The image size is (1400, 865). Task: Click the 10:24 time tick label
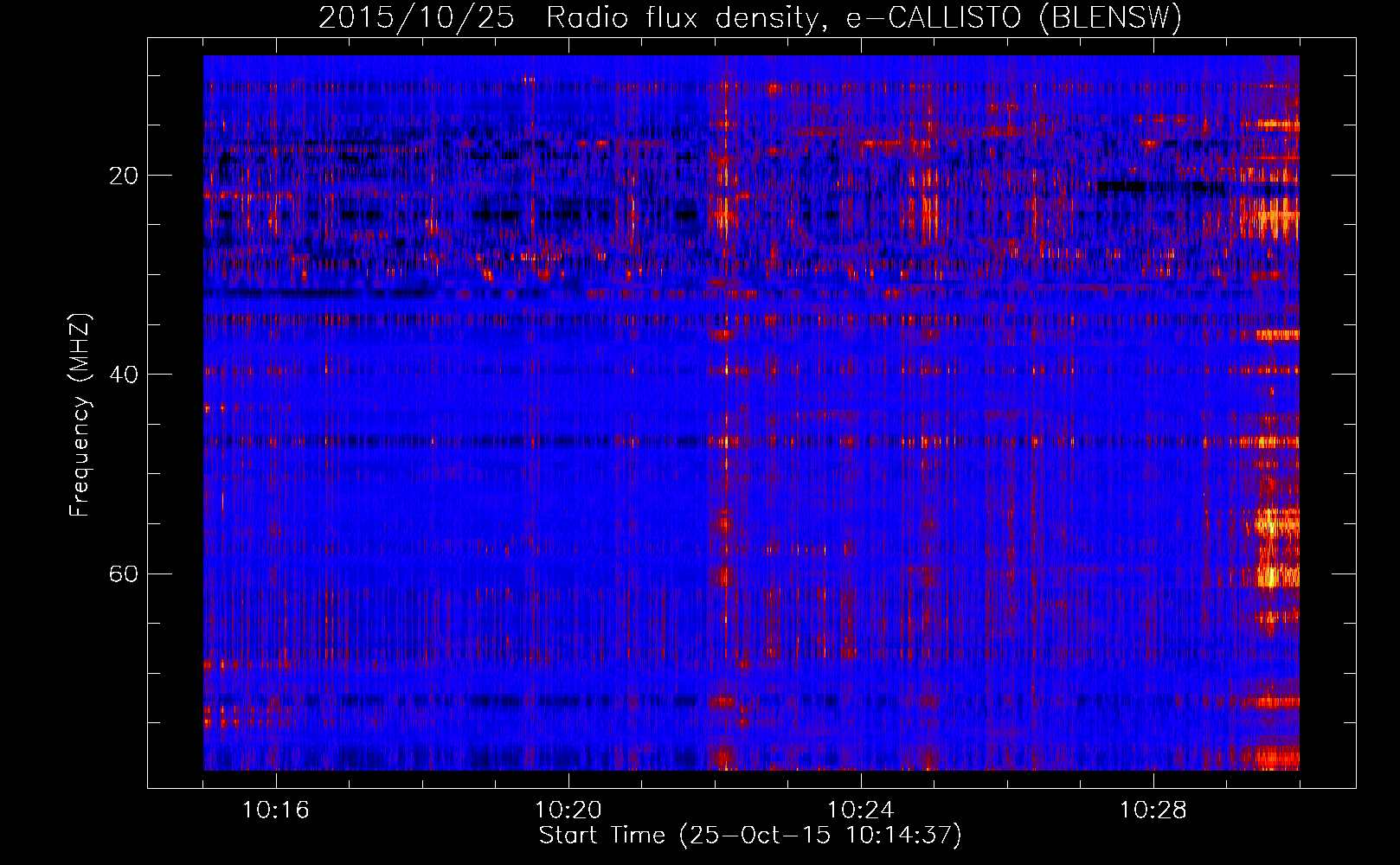coord(861,810)
